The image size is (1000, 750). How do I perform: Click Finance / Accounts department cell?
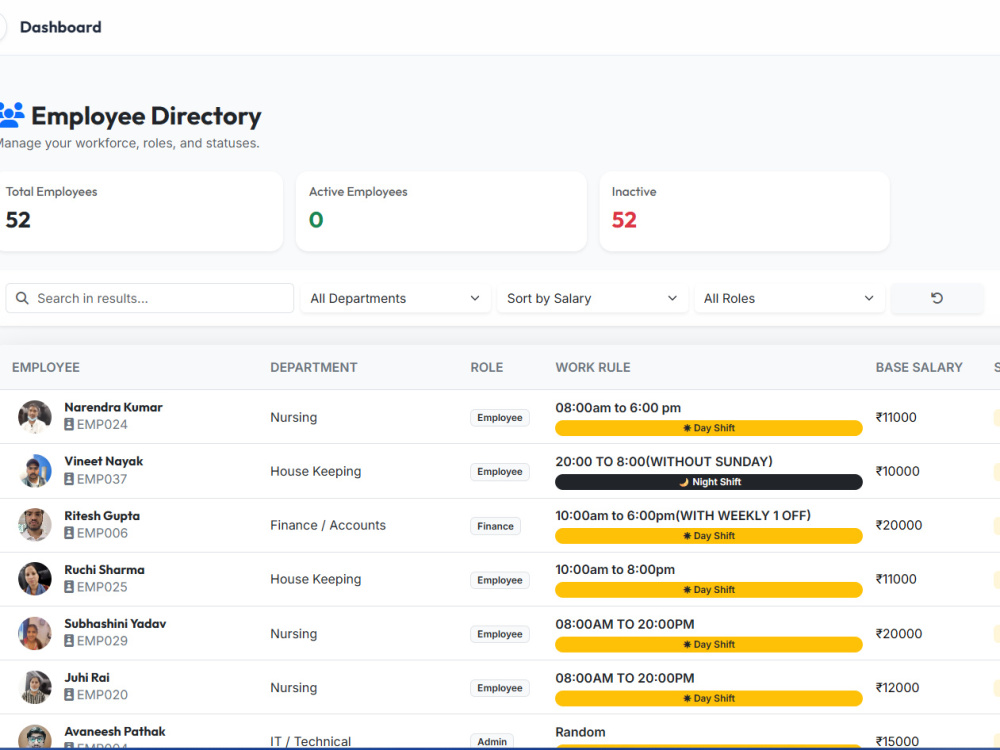click(x=328, y=525)
